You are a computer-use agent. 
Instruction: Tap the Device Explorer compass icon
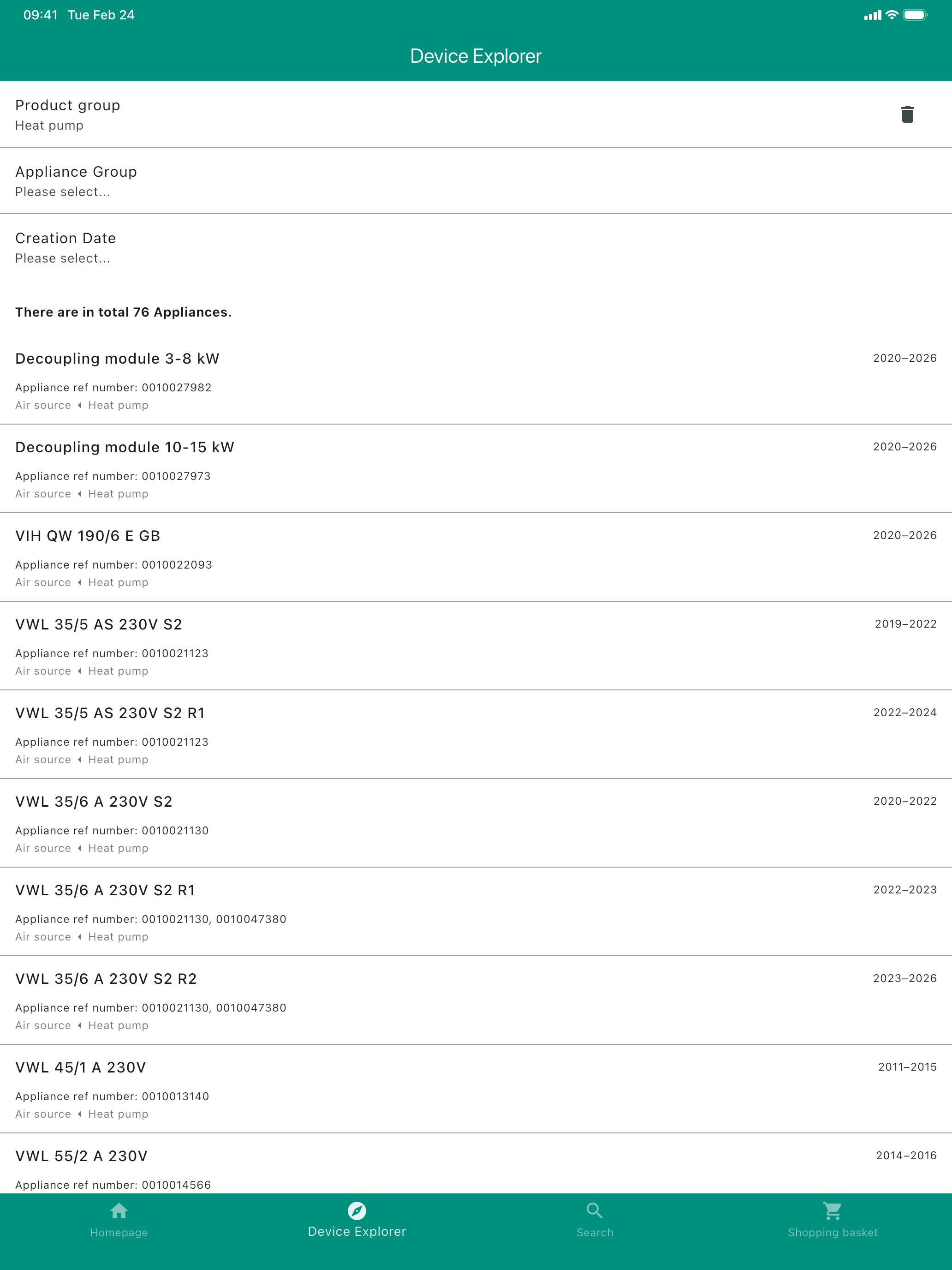pyautogui.click(x=357, y=1211)
